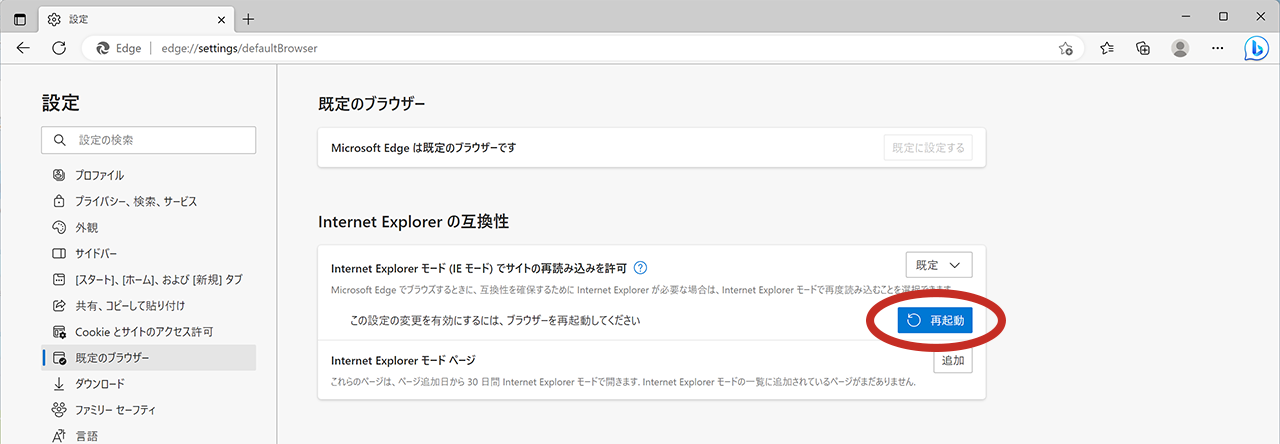Image resolution: width=1280 pixels, height=444 pixels.
Task: Refresh the page with reload icon
Action: point(59,48)
